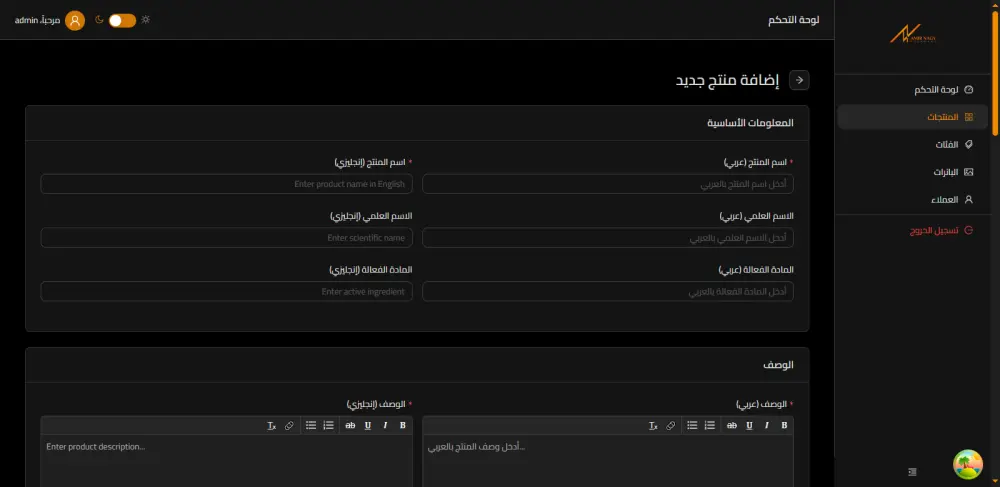This screenshot has height=487, width=1000.
Task: Click into the Enter product description text area
Action: 226,461
